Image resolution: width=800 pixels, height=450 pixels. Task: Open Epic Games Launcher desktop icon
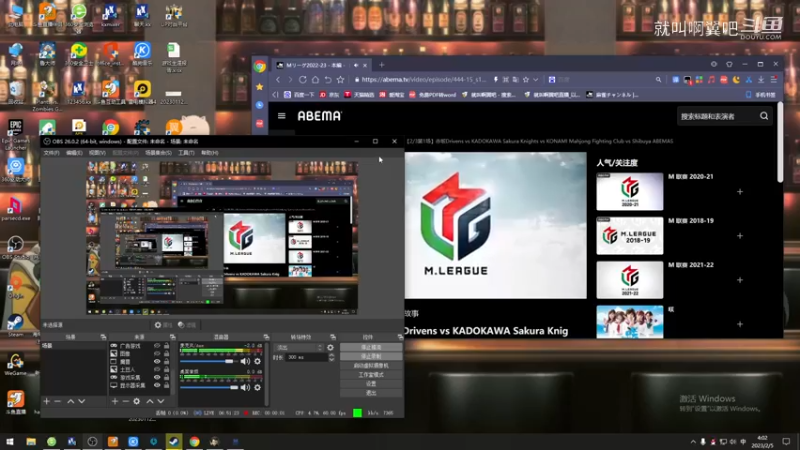coord(15,134)
